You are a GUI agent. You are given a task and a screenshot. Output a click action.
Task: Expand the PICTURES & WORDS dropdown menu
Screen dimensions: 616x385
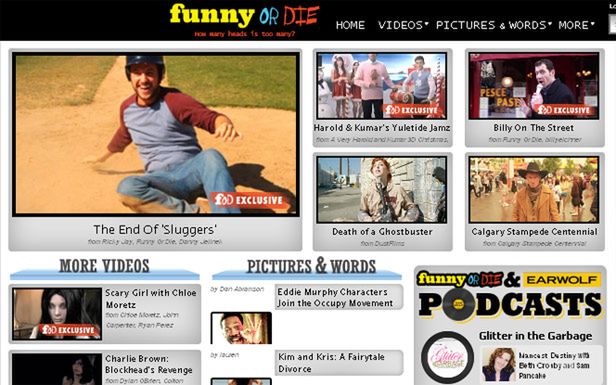[x=493, y=25]
